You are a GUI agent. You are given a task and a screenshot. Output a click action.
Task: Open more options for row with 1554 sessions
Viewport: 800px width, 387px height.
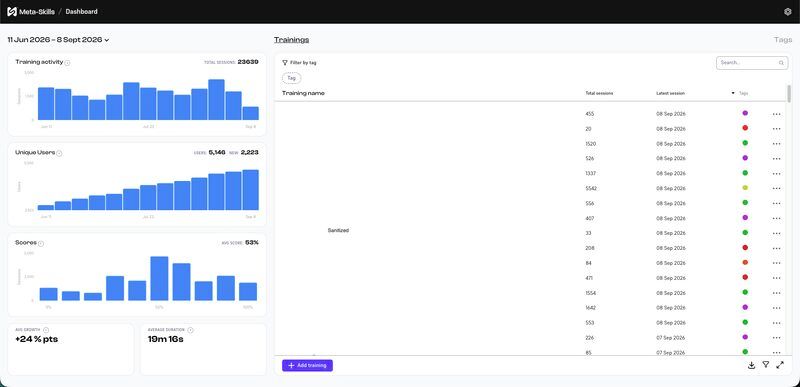(x=777, y=293)
